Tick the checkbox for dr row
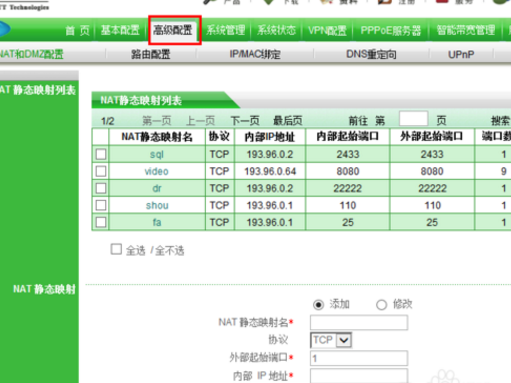 (101, 188)
